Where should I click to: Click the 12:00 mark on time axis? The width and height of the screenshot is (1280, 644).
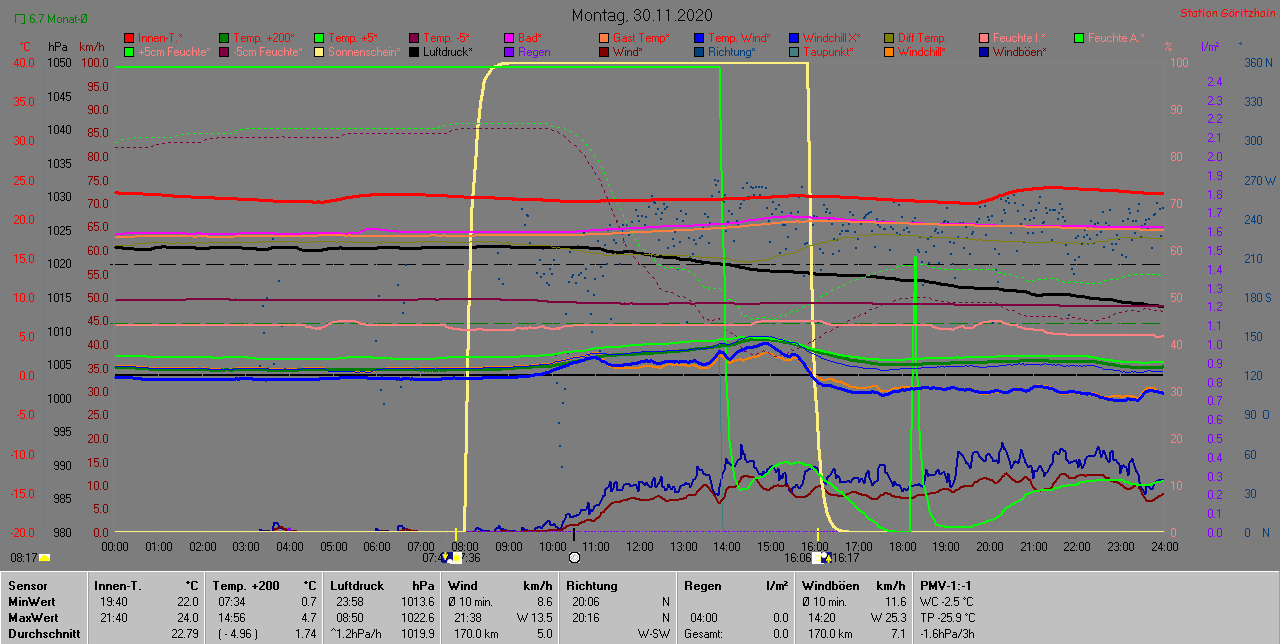click(639, 547)
